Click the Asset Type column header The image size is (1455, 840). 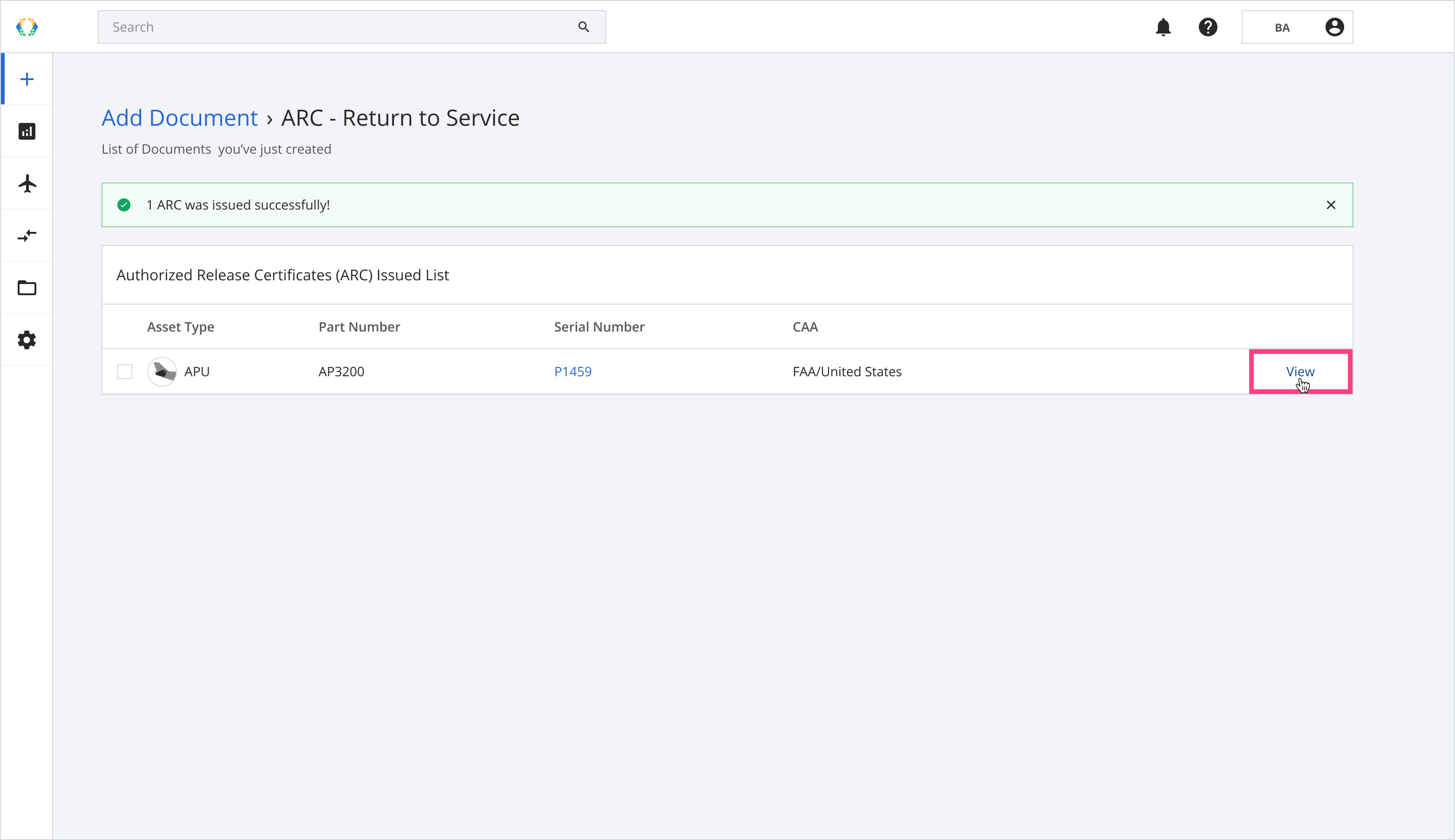[181, 326]
